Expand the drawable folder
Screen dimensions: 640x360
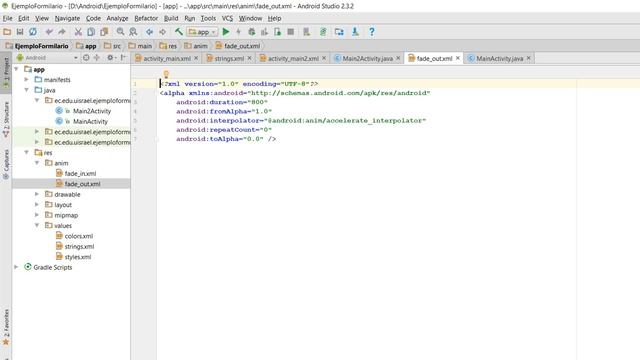[x=37, y=194]
